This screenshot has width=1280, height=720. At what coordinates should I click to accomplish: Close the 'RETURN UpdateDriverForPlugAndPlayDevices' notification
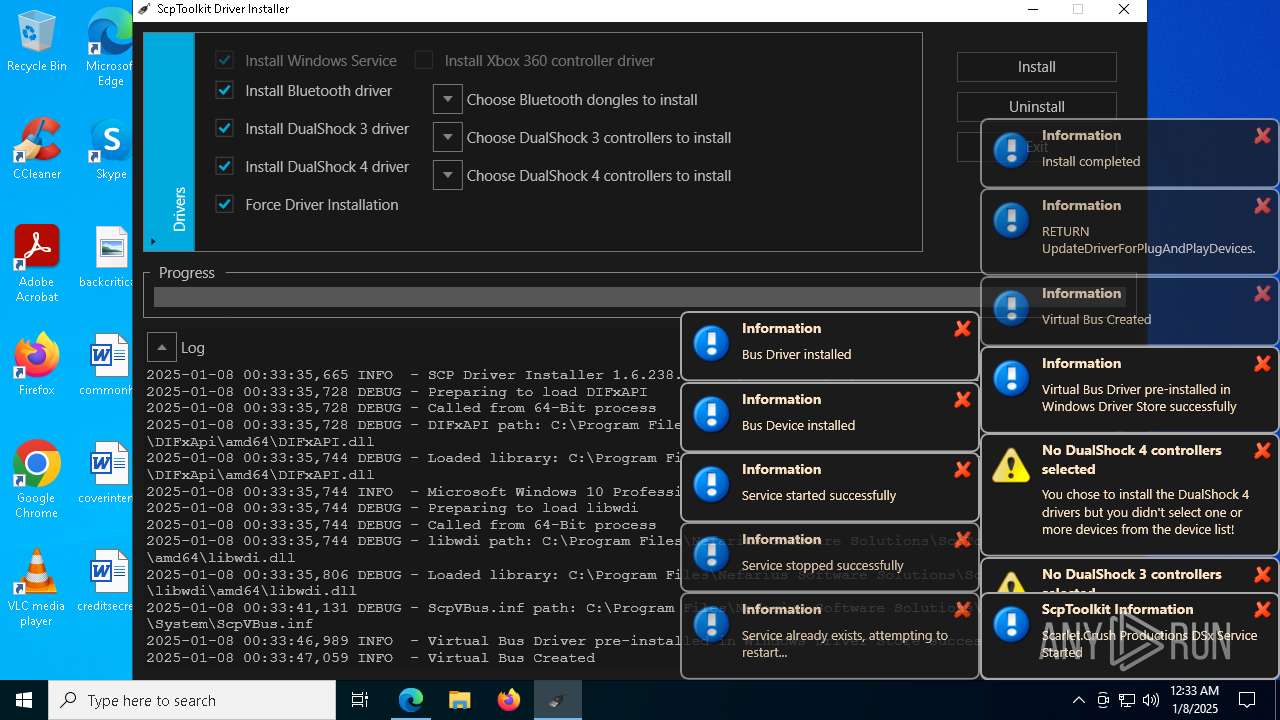pyautogui.click(x=1262, y=206)
